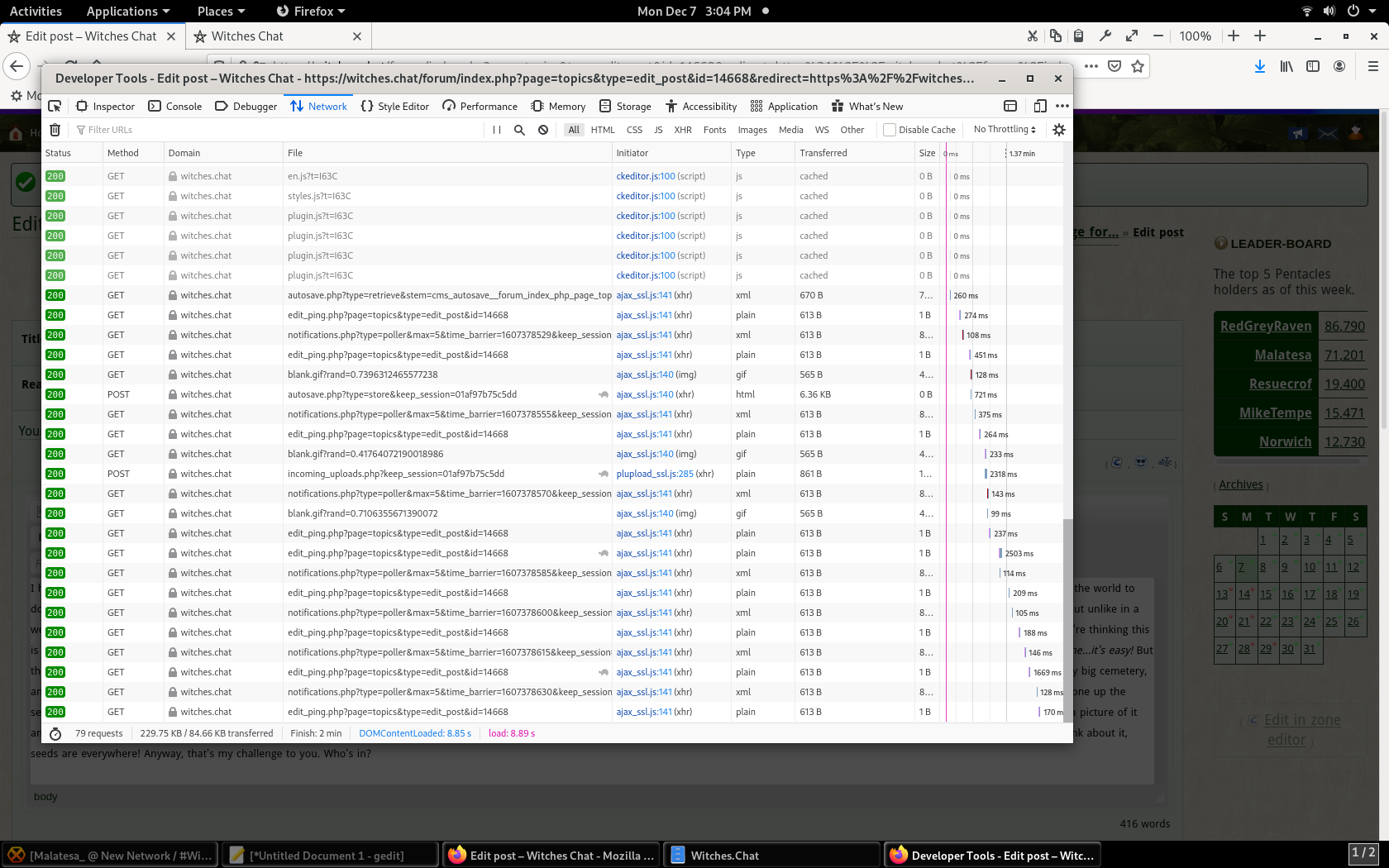Open DevTools more options ellipsis menu

pyautogui.click(x=1062, y=106)
